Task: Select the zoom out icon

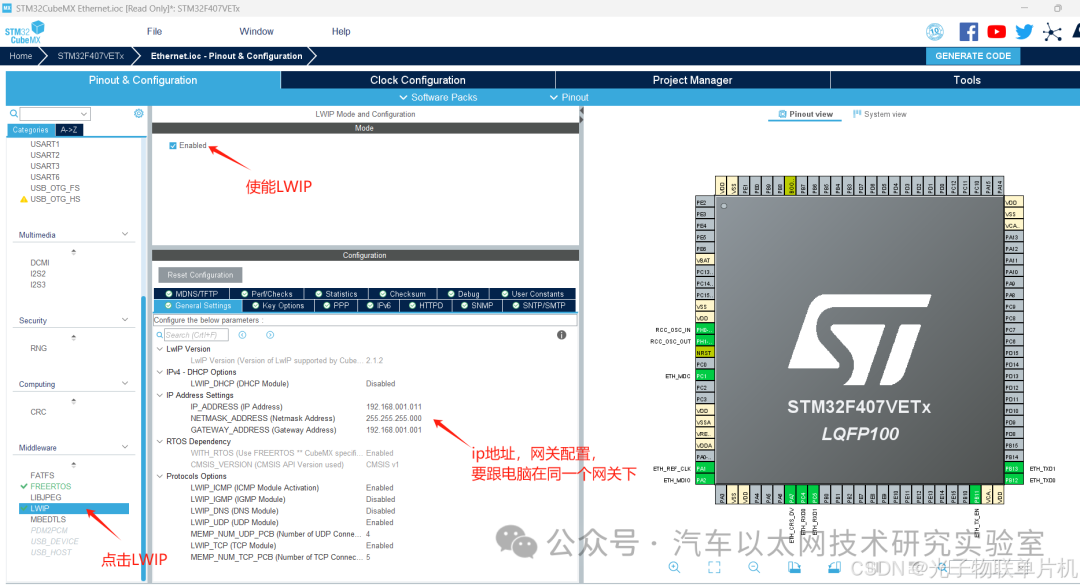Action: 754,567
